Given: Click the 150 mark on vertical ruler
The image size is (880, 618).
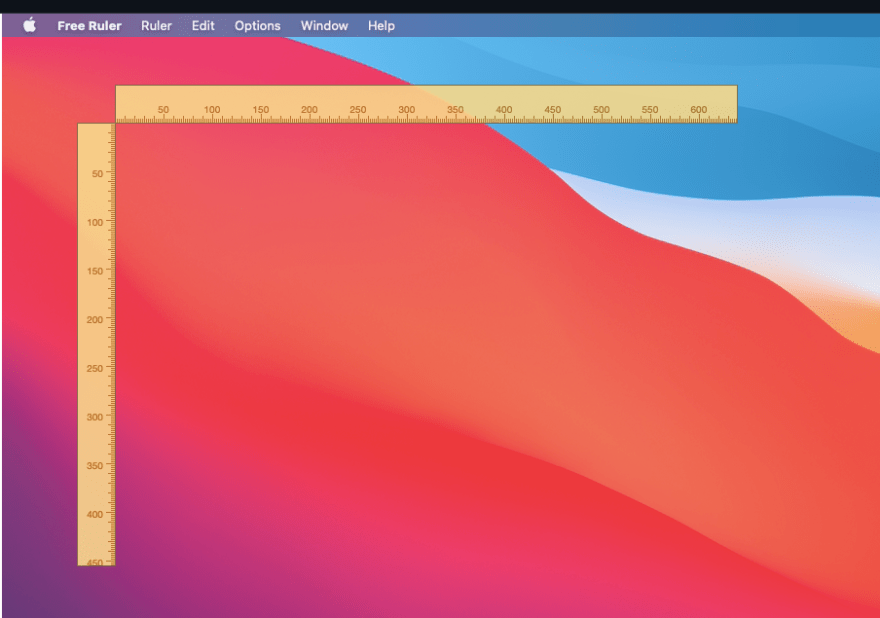Looking at the screenshot, I should point(95,271).
